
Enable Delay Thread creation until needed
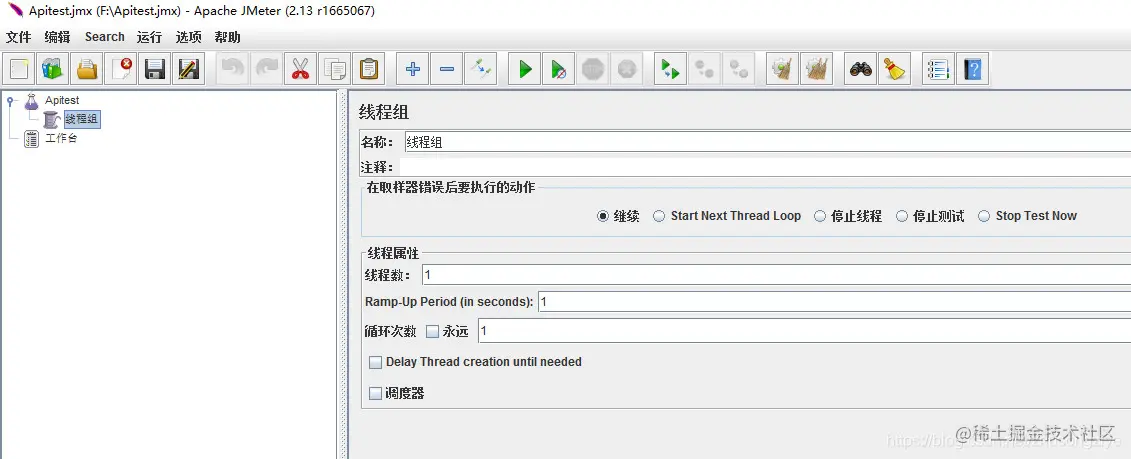(475, 362)
